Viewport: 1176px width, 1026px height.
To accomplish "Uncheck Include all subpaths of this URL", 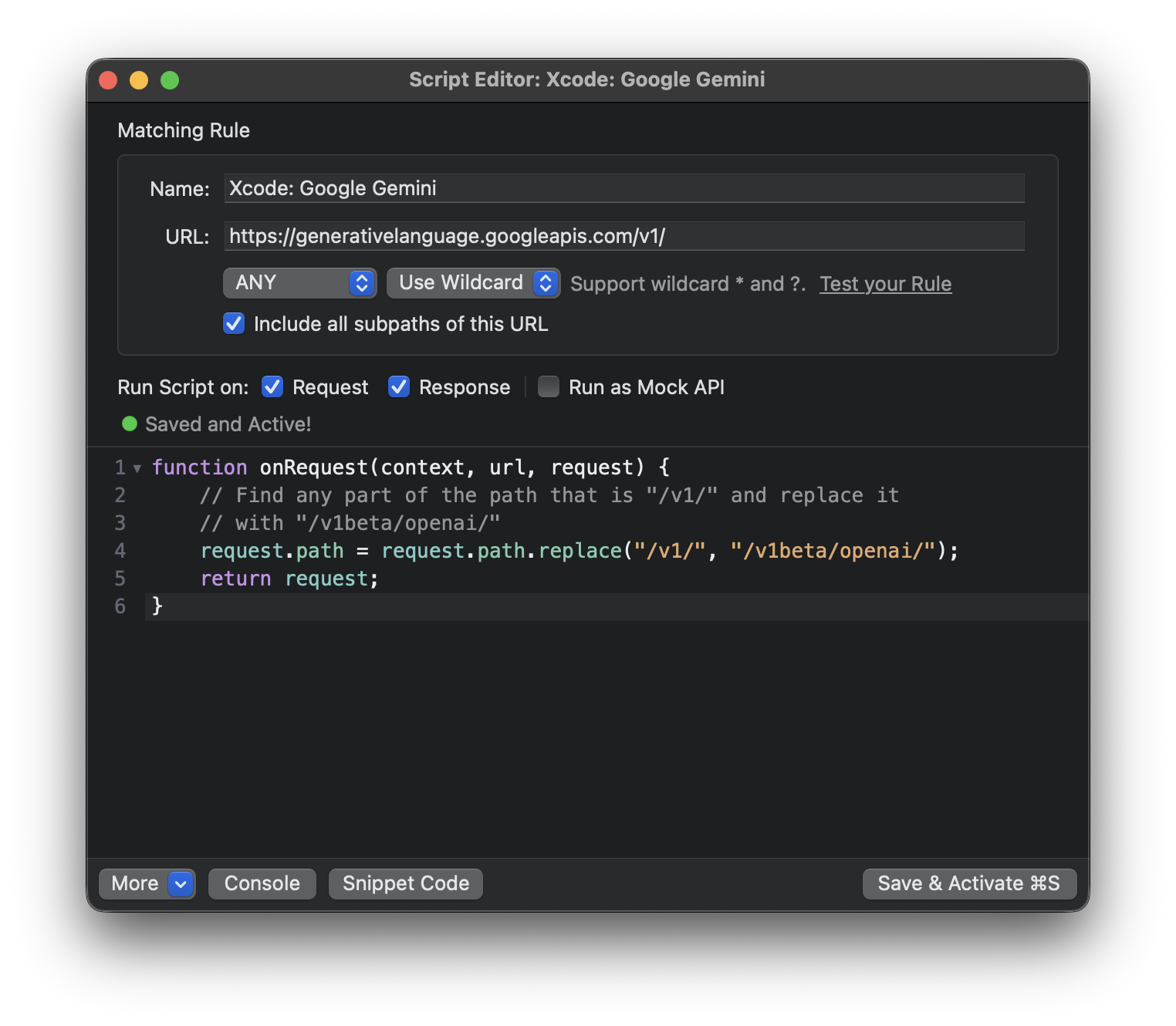I will [234, 323].
